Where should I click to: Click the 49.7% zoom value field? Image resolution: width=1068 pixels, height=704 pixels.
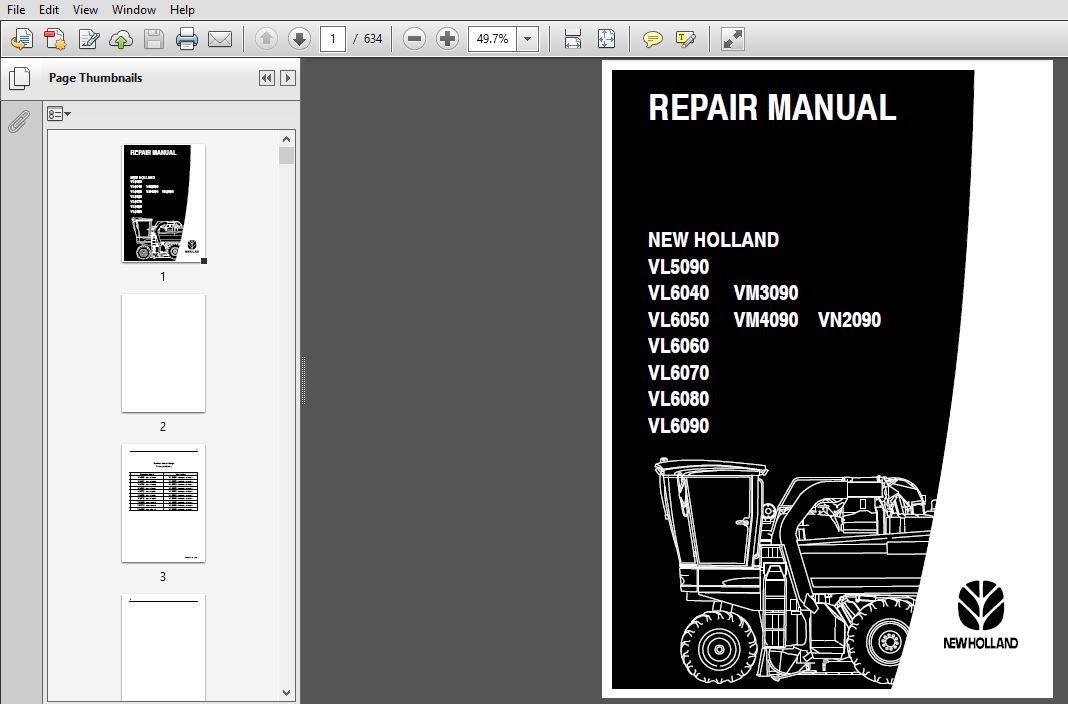(492, 39)
